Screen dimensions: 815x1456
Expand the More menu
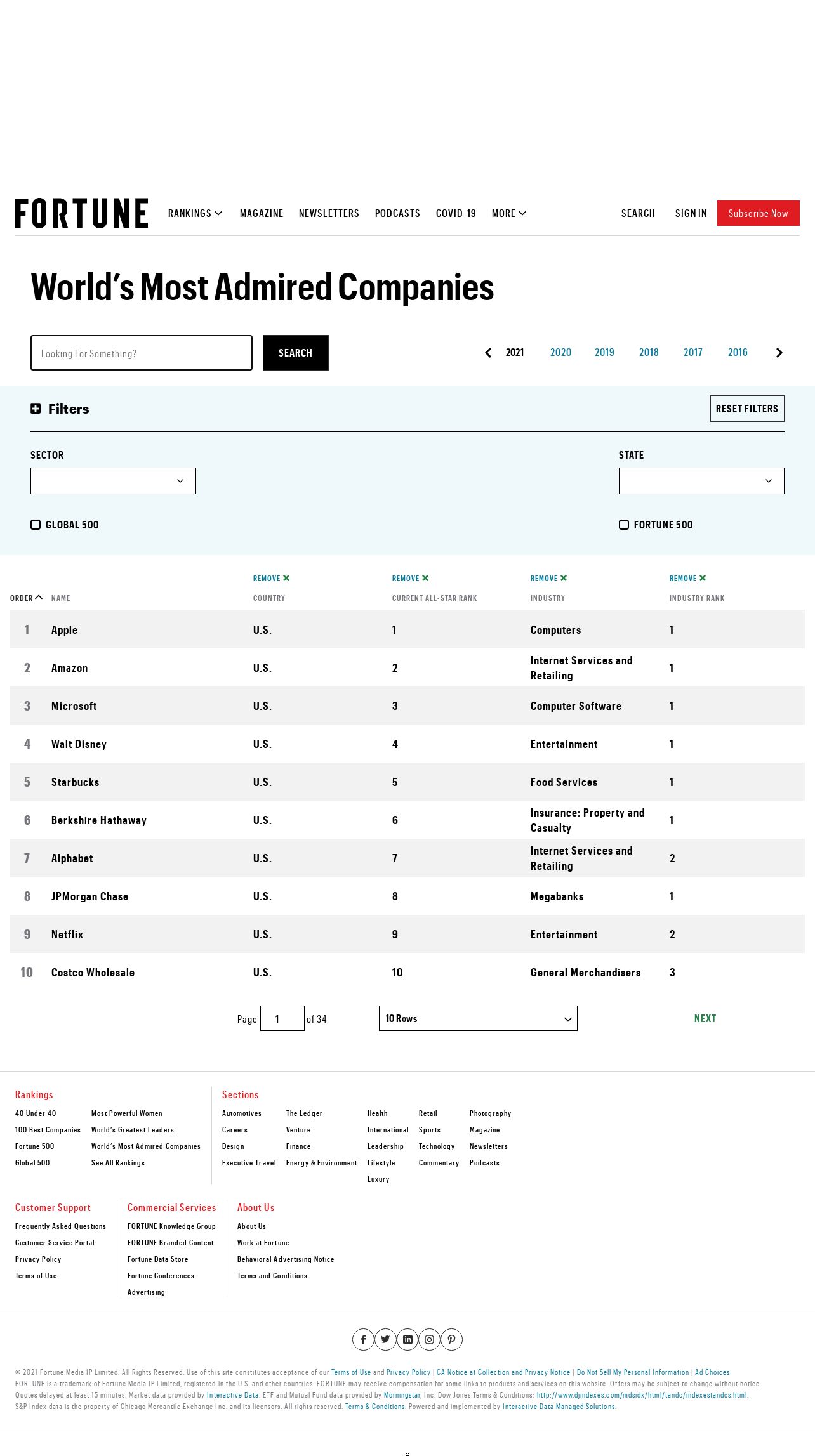point(508,213)
